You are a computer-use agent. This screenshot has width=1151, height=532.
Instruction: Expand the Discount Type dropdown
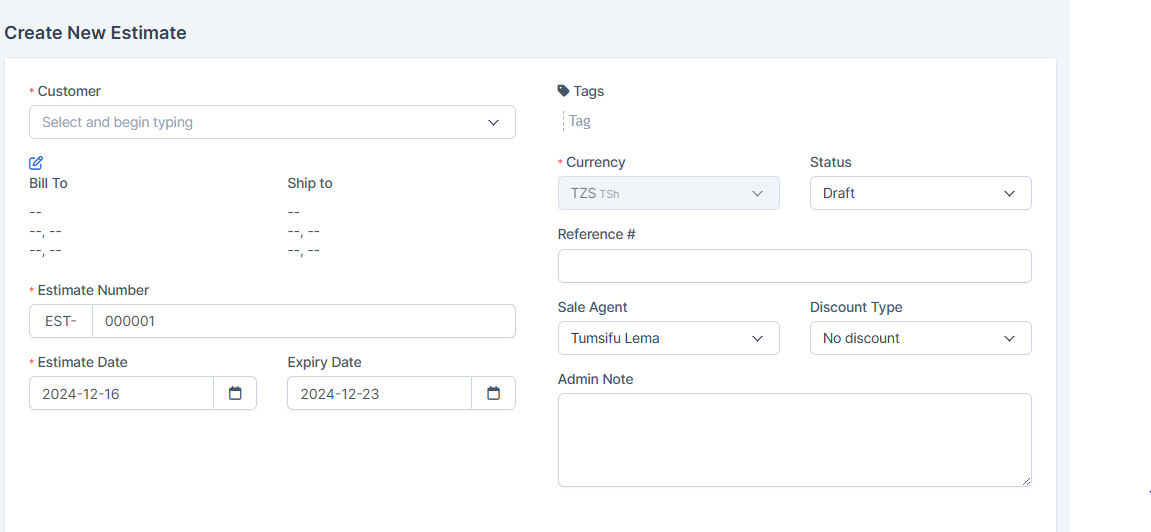coord(919,338)
